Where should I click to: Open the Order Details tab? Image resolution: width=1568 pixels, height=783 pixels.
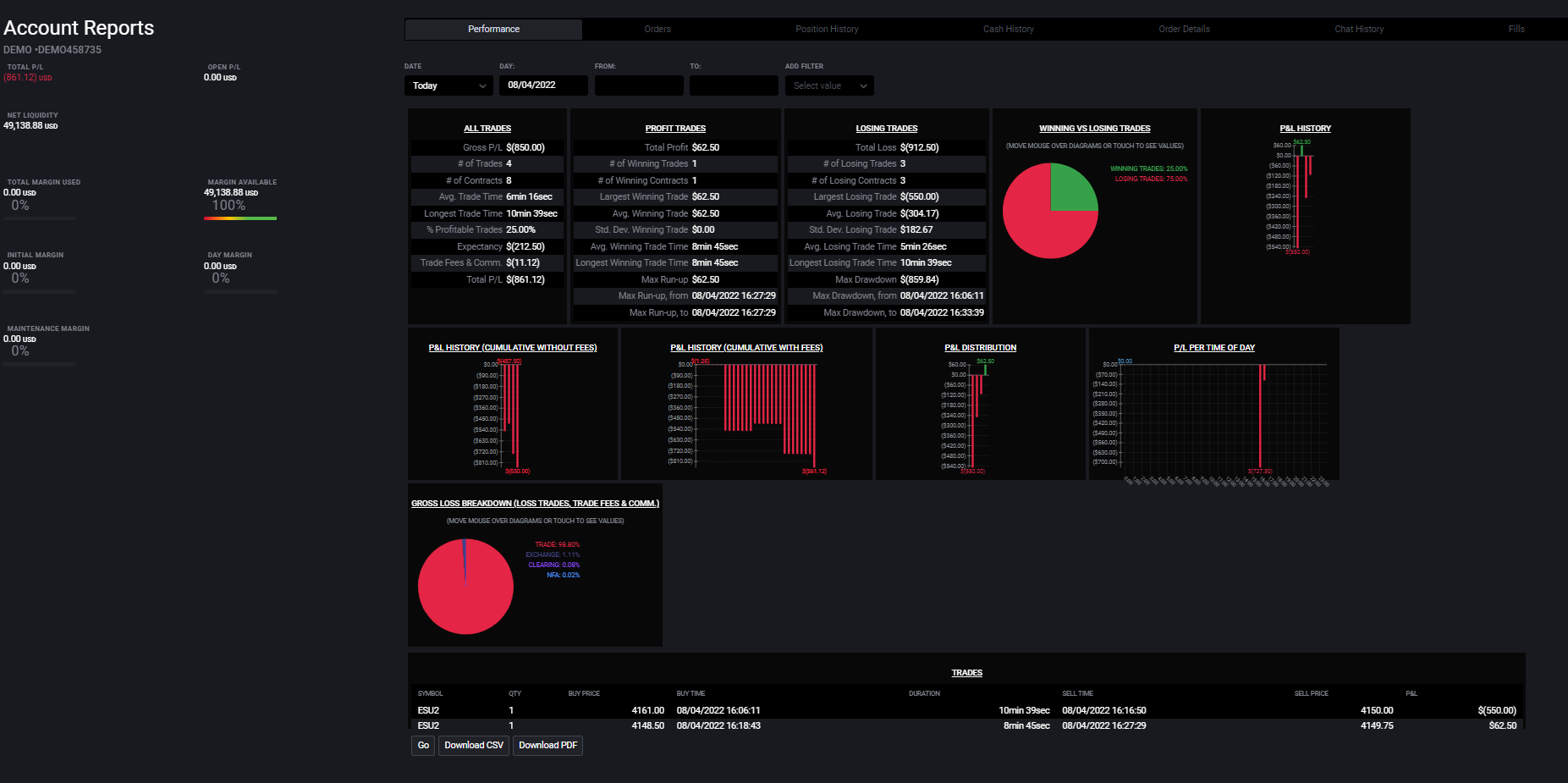[1184, 29]
